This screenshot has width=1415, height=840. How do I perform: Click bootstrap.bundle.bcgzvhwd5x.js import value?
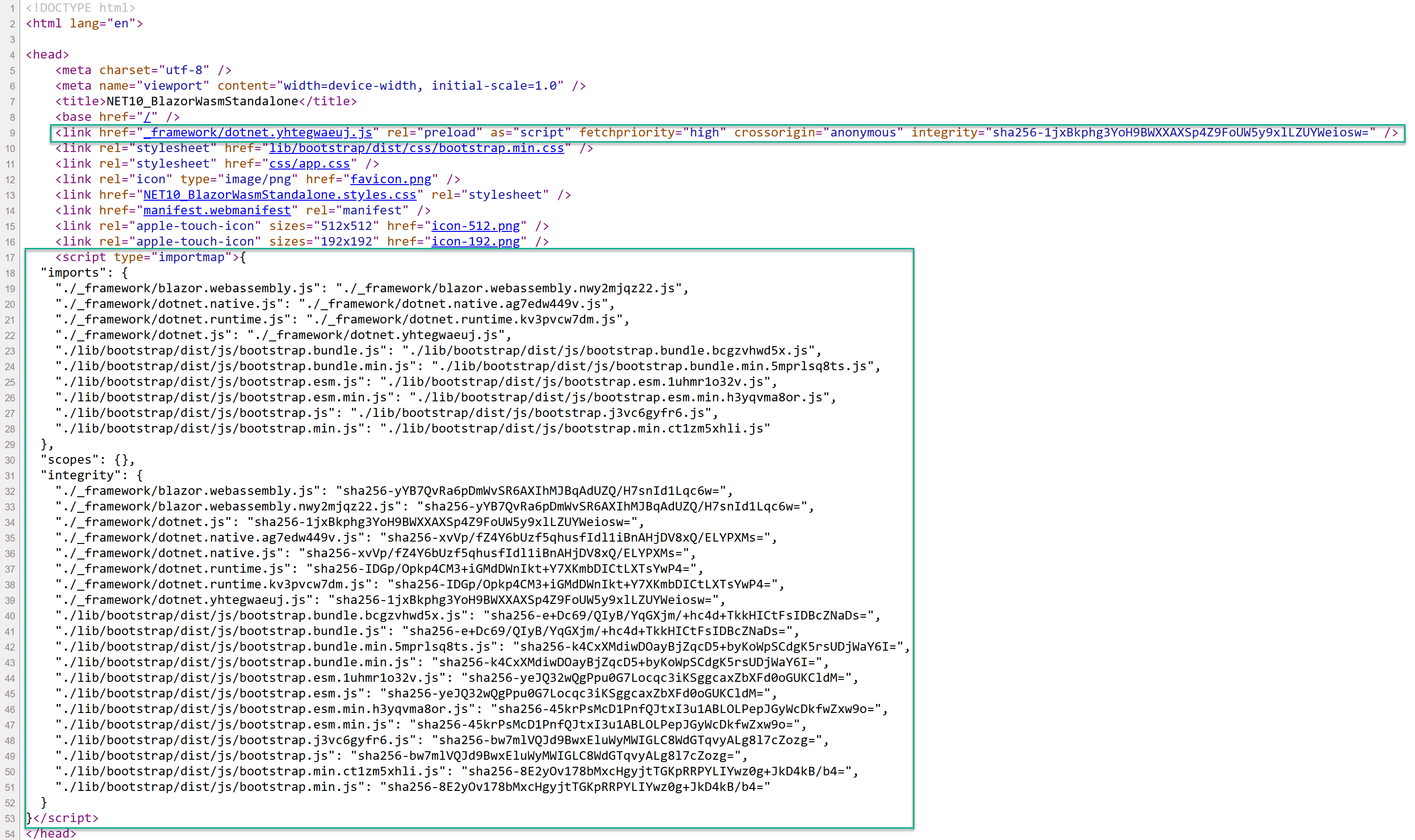[x=608, y=350]
